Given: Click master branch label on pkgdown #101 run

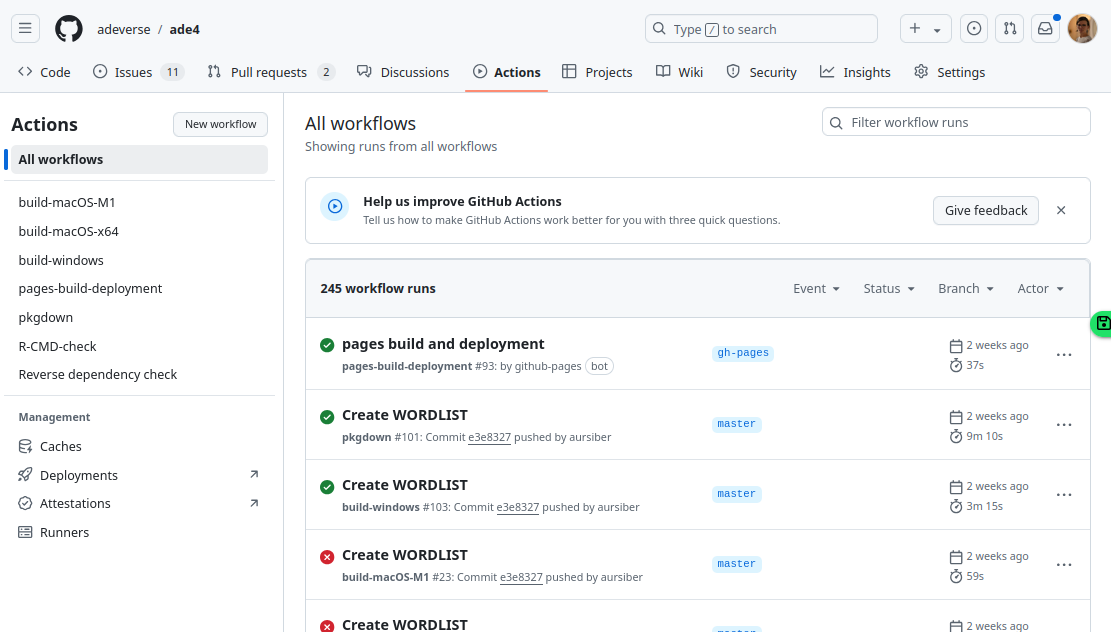Looking at the screenshot, I should 736,424.
